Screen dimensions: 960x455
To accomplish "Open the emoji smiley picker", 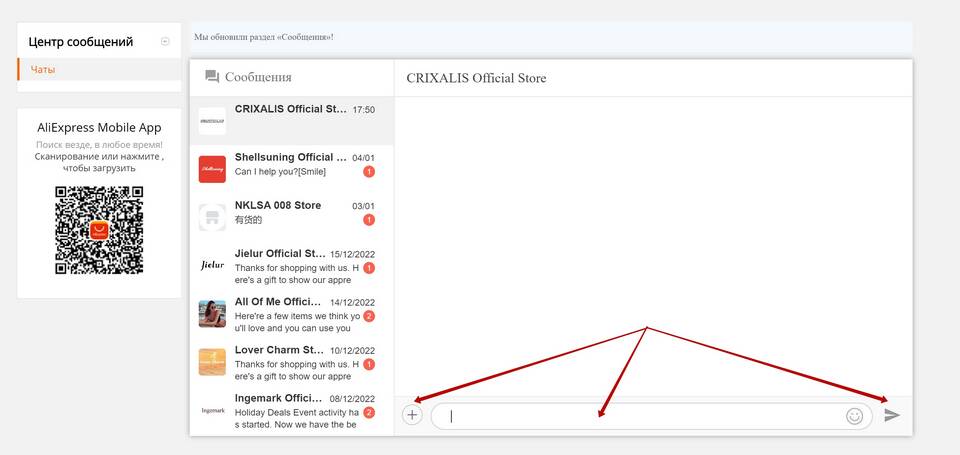I will (854, 416).
